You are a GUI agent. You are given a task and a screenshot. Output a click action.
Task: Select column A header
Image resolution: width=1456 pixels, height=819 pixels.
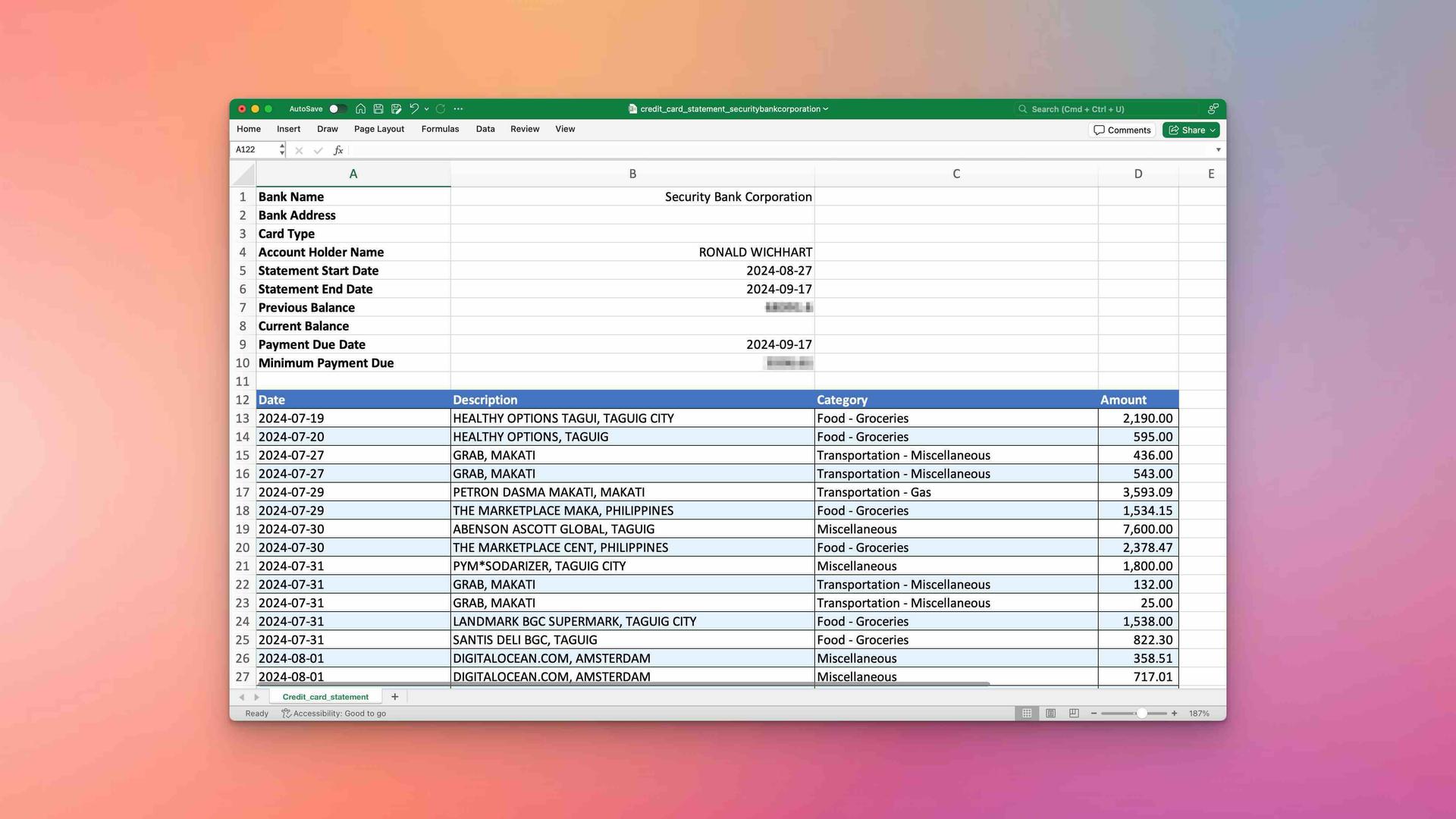(x=353, y=174)
